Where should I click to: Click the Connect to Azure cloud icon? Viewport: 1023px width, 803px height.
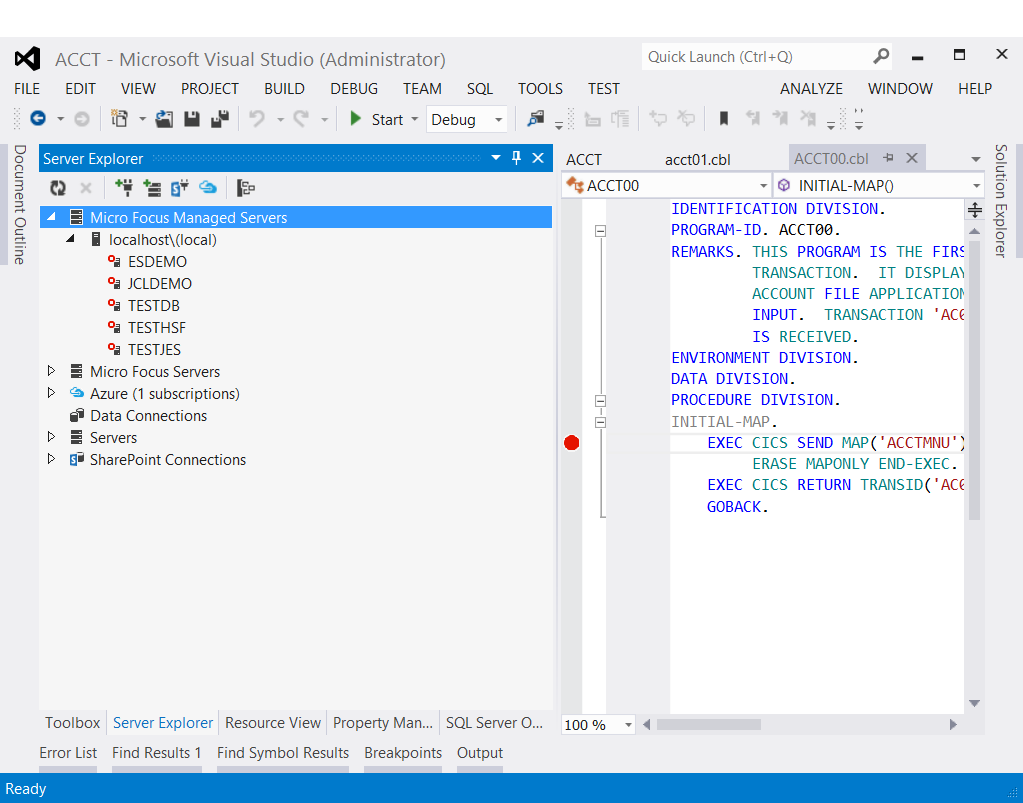(x=208, y=187)
